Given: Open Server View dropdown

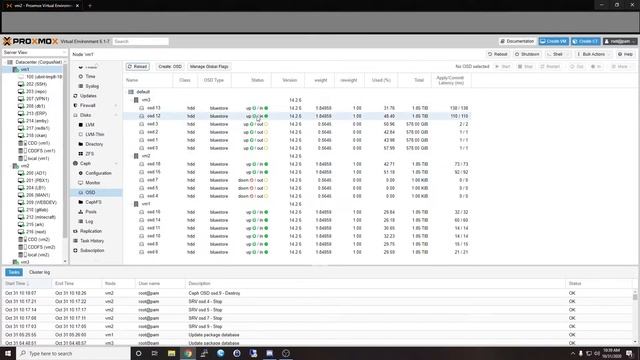Looking at the screenshot, I should 34,52.
